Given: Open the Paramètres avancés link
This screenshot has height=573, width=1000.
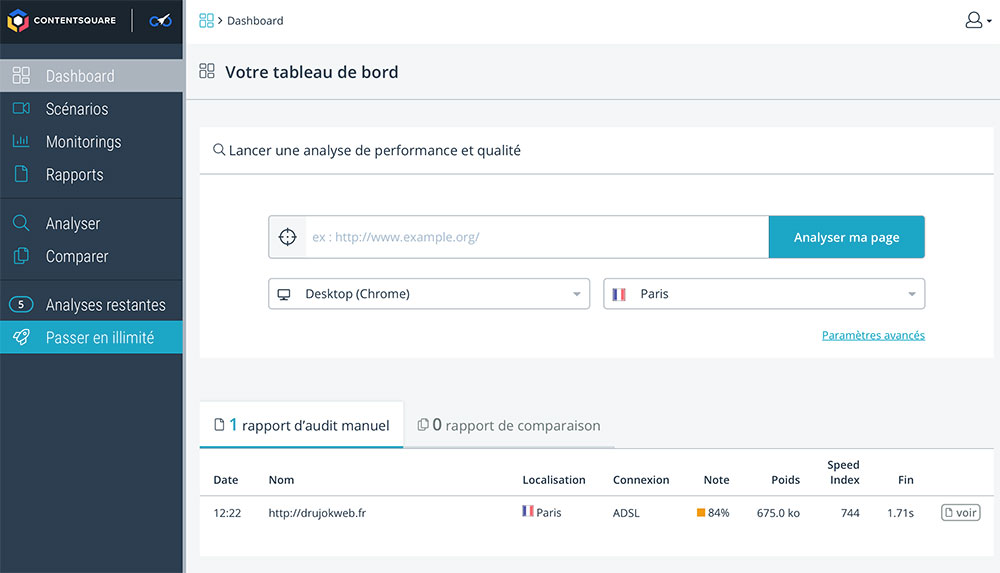Looking at the screenshot, I should coord(873,335).
